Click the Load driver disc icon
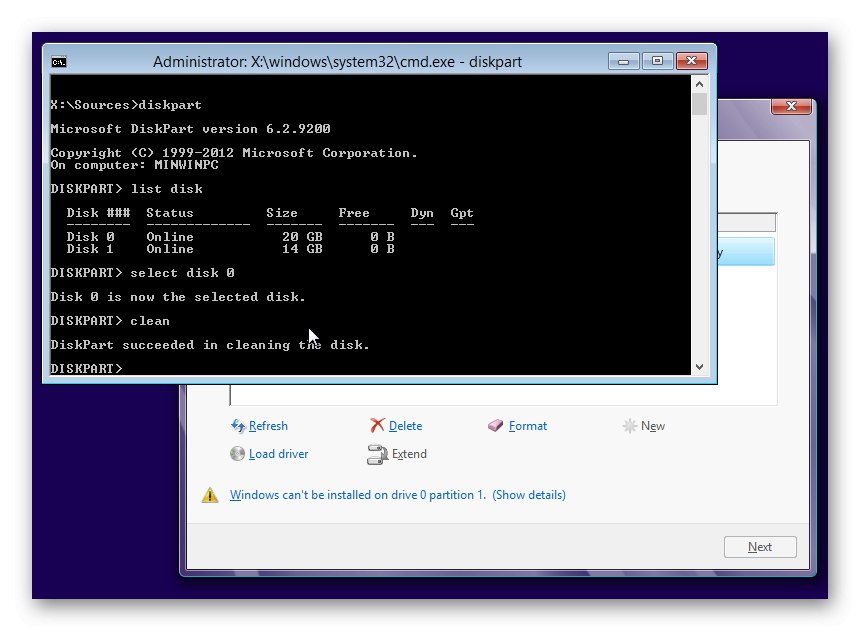The image size is (860, 631). tap(237, 454)
